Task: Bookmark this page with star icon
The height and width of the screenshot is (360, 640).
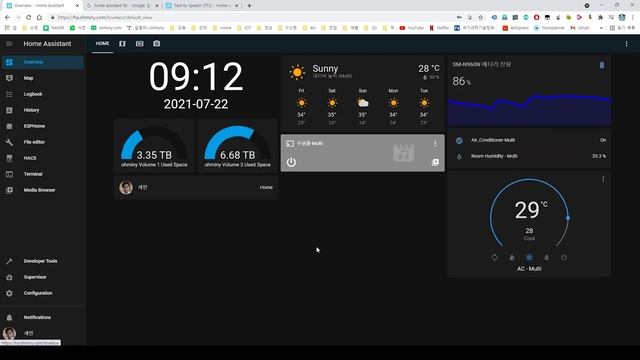Action: pyautogui.click(x=481, y=18)
